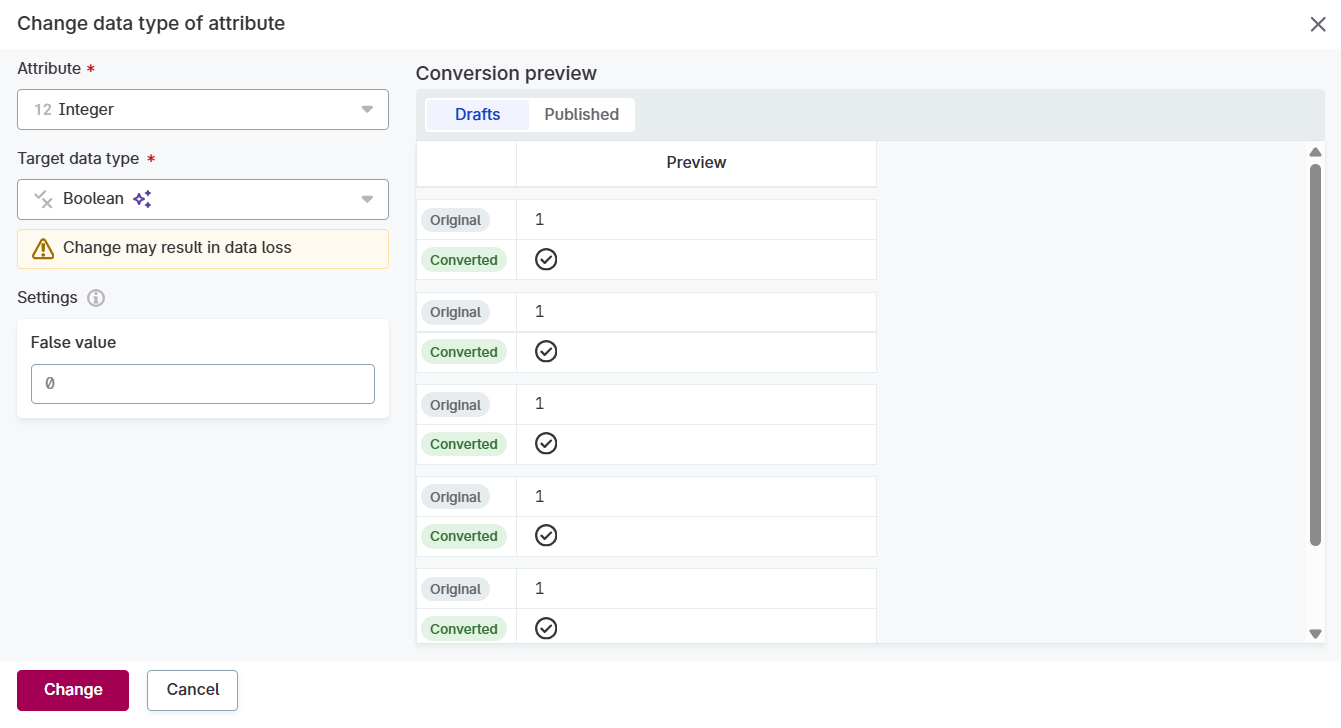1341x728 pixels.
Task: Click the checkmark in the last Converted row
Action: [546, 628]
